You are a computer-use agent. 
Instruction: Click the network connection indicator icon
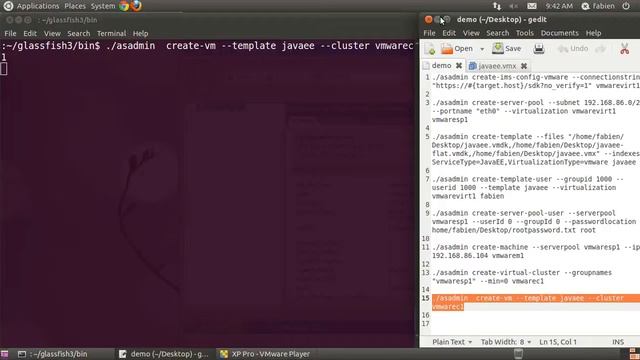click(x=497, y=6)
